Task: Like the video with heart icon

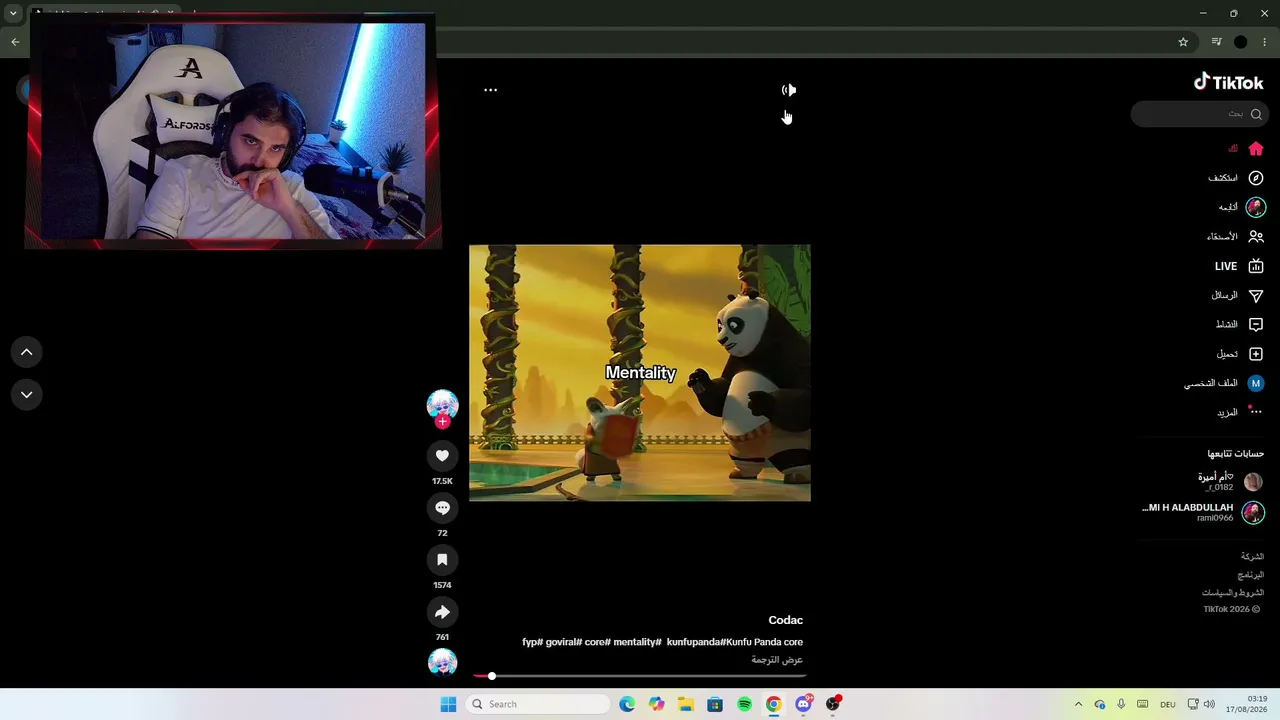Action: point(442,456)
